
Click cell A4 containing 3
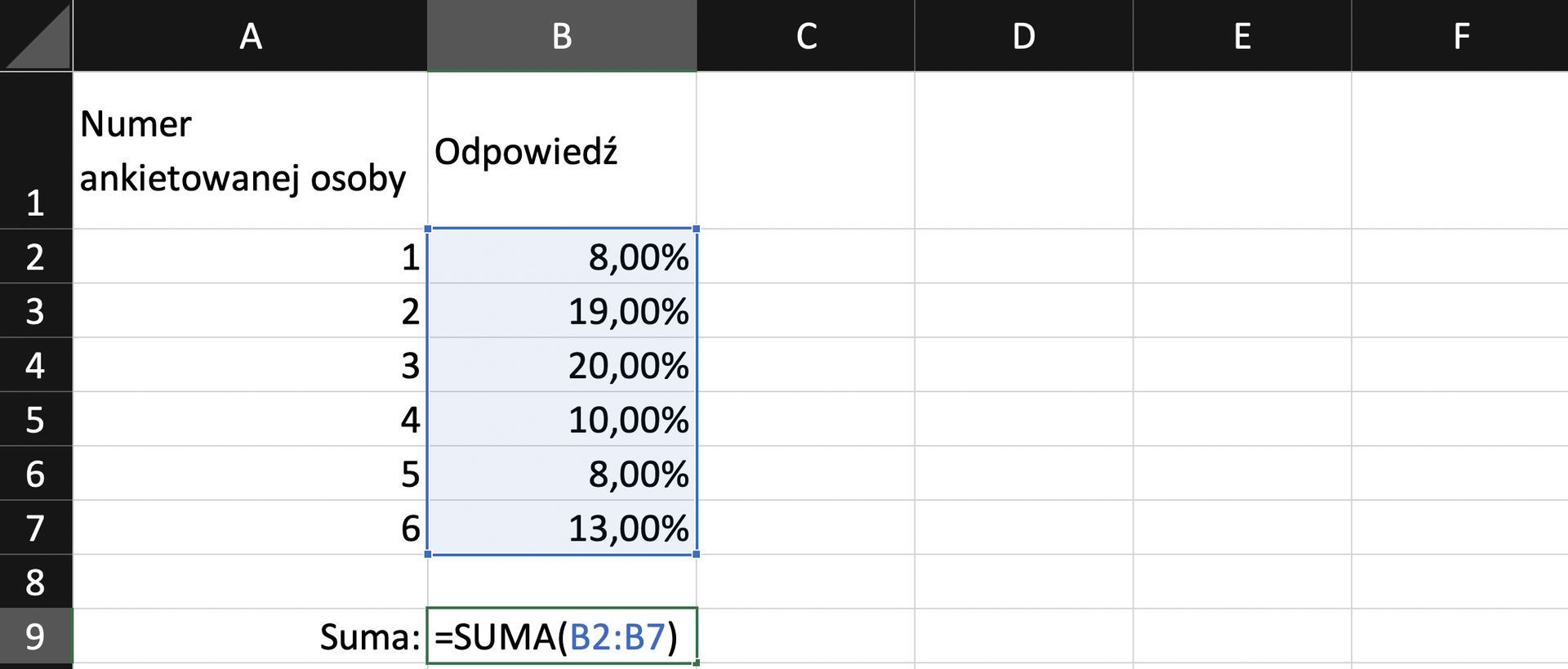coord(250,364)
